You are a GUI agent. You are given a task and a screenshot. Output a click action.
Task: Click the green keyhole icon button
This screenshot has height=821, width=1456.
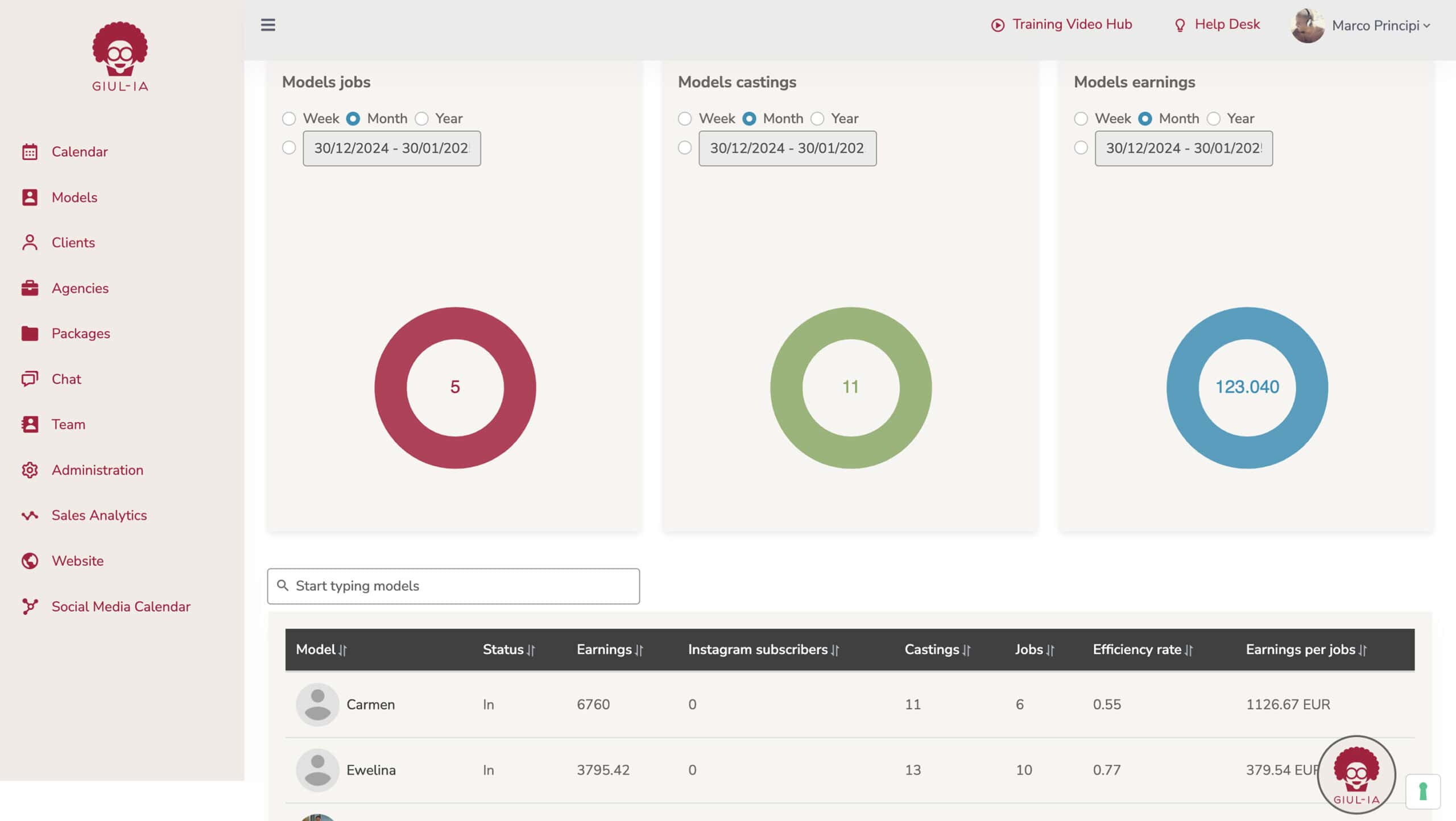point(1423,791)
